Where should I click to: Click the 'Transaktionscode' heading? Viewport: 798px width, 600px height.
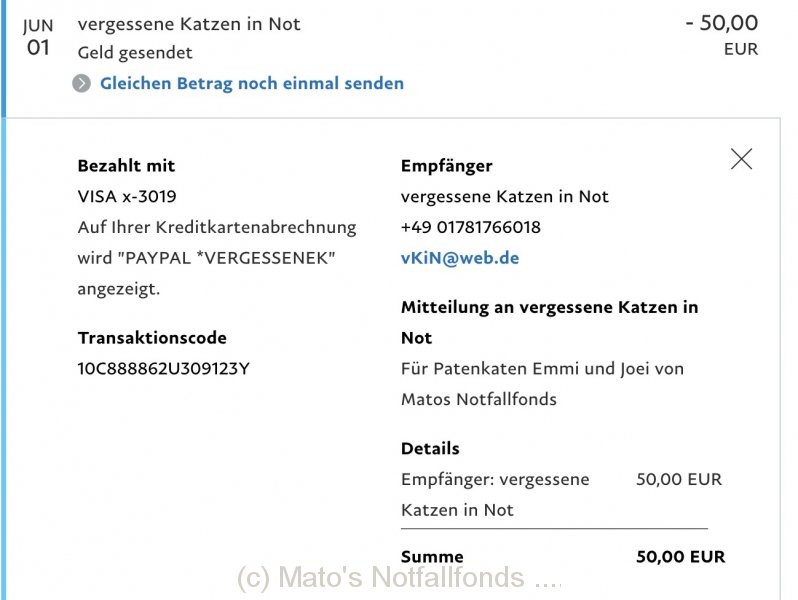(x=152, y=338)
